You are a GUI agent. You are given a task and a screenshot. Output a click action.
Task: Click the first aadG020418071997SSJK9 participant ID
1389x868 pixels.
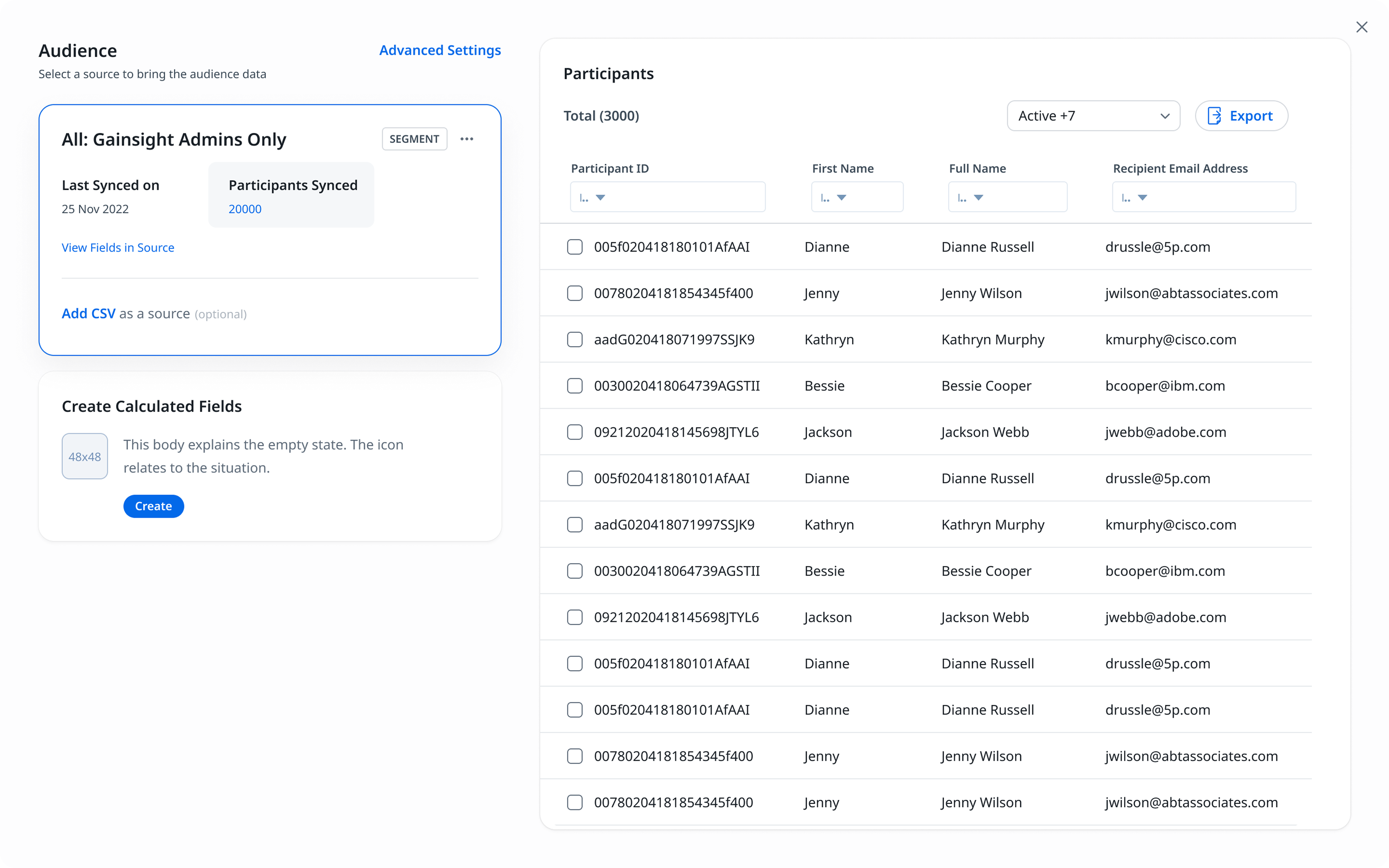pyautogui.click(x=674, y=339)
